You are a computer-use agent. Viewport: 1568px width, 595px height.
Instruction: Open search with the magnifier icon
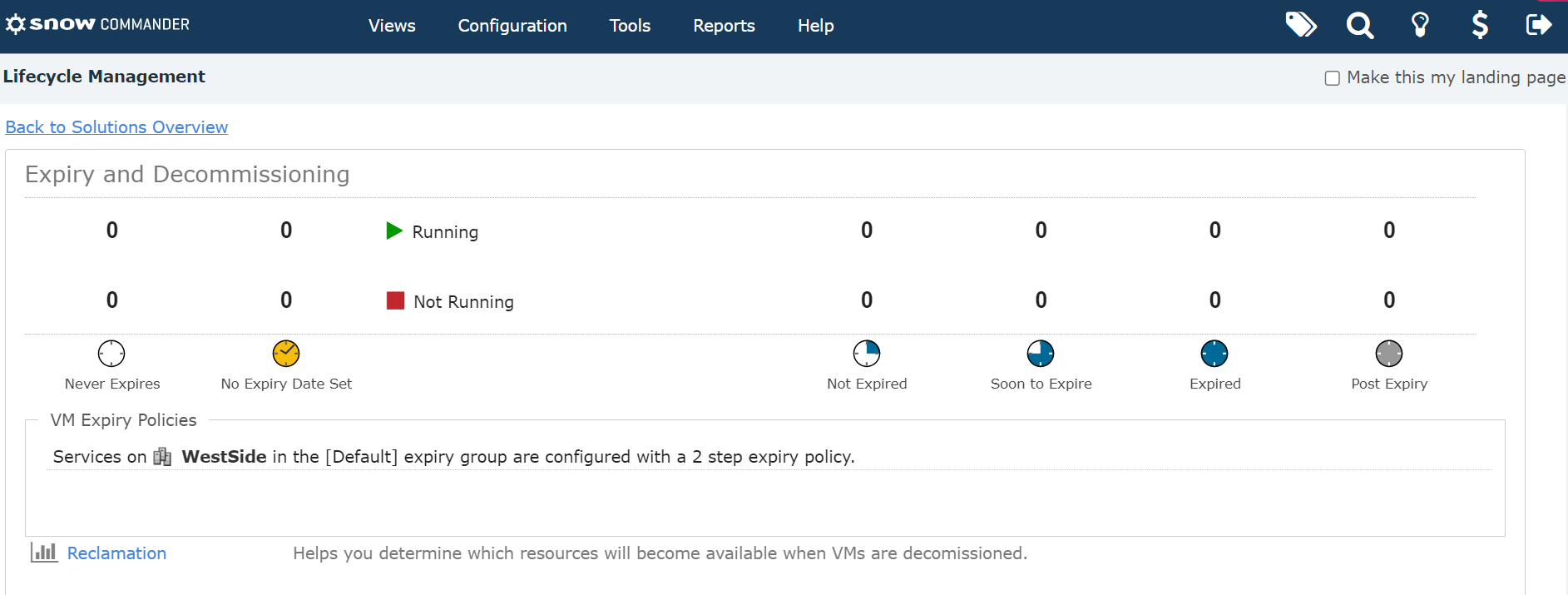[x=1360, y=26]
